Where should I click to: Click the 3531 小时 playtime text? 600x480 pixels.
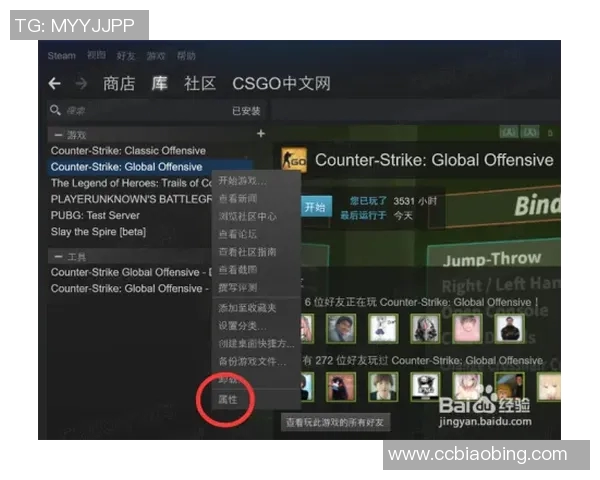pos(415,201)
